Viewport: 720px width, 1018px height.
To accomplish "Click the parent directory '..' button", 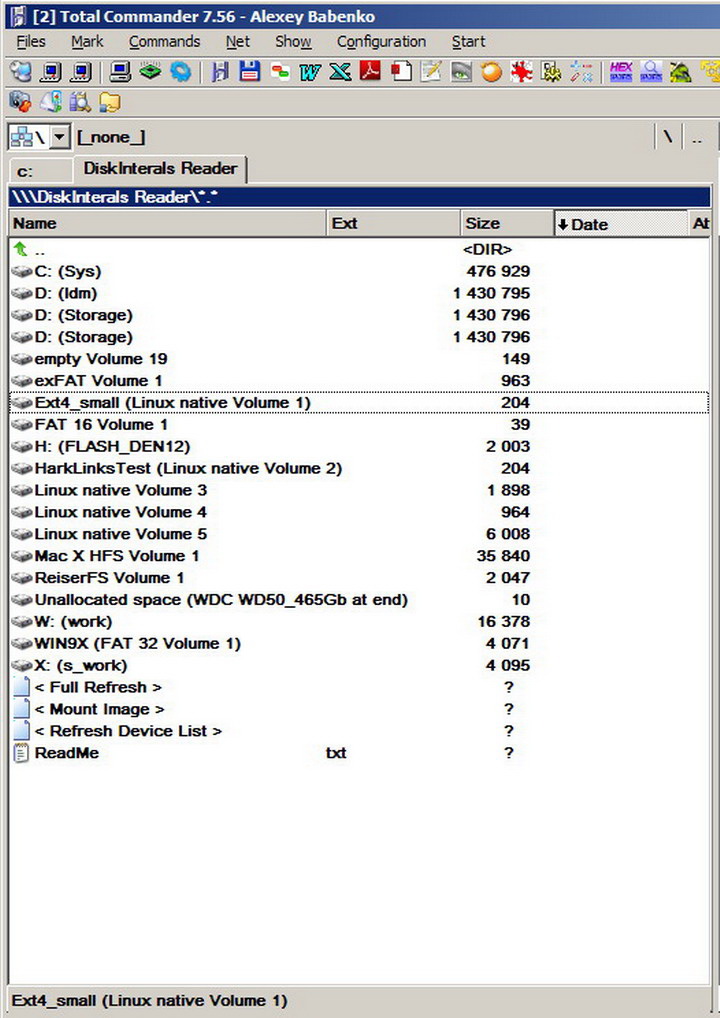I will (x=697, y=138).
